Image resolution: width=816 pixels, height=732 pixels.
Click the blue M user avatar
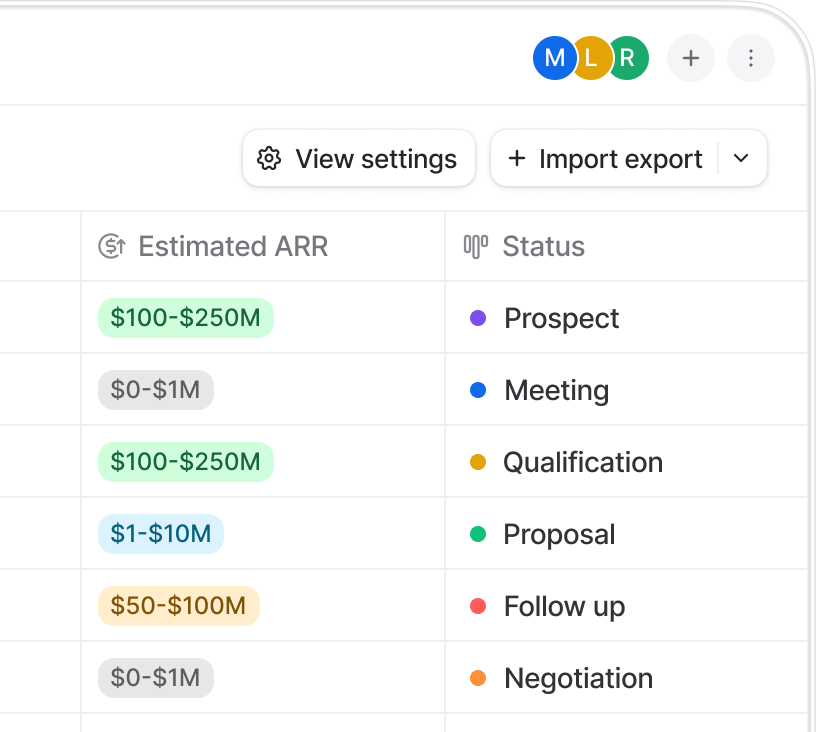[553, 58]
